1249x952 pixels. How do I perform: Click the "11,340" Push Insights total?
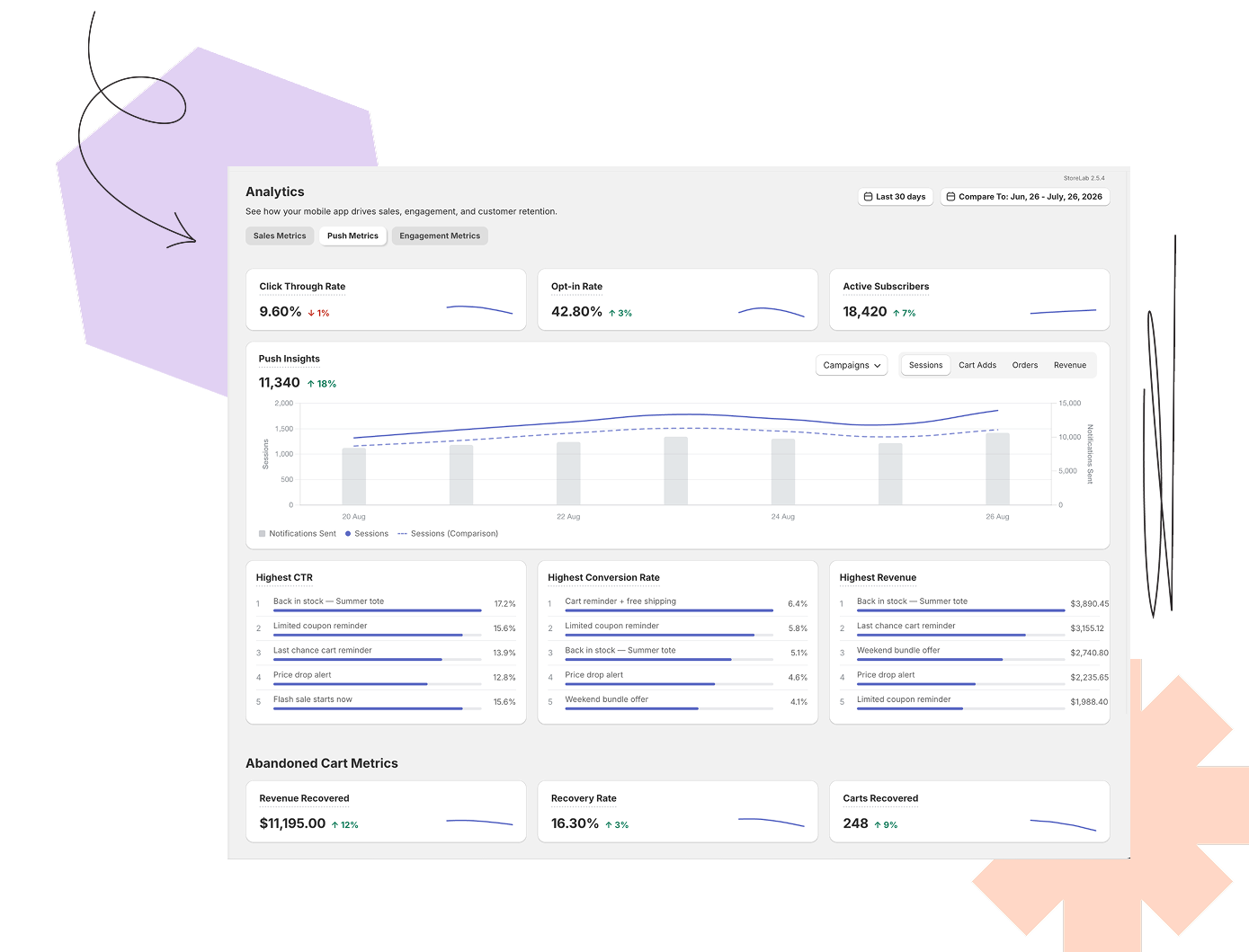point(280,383)
